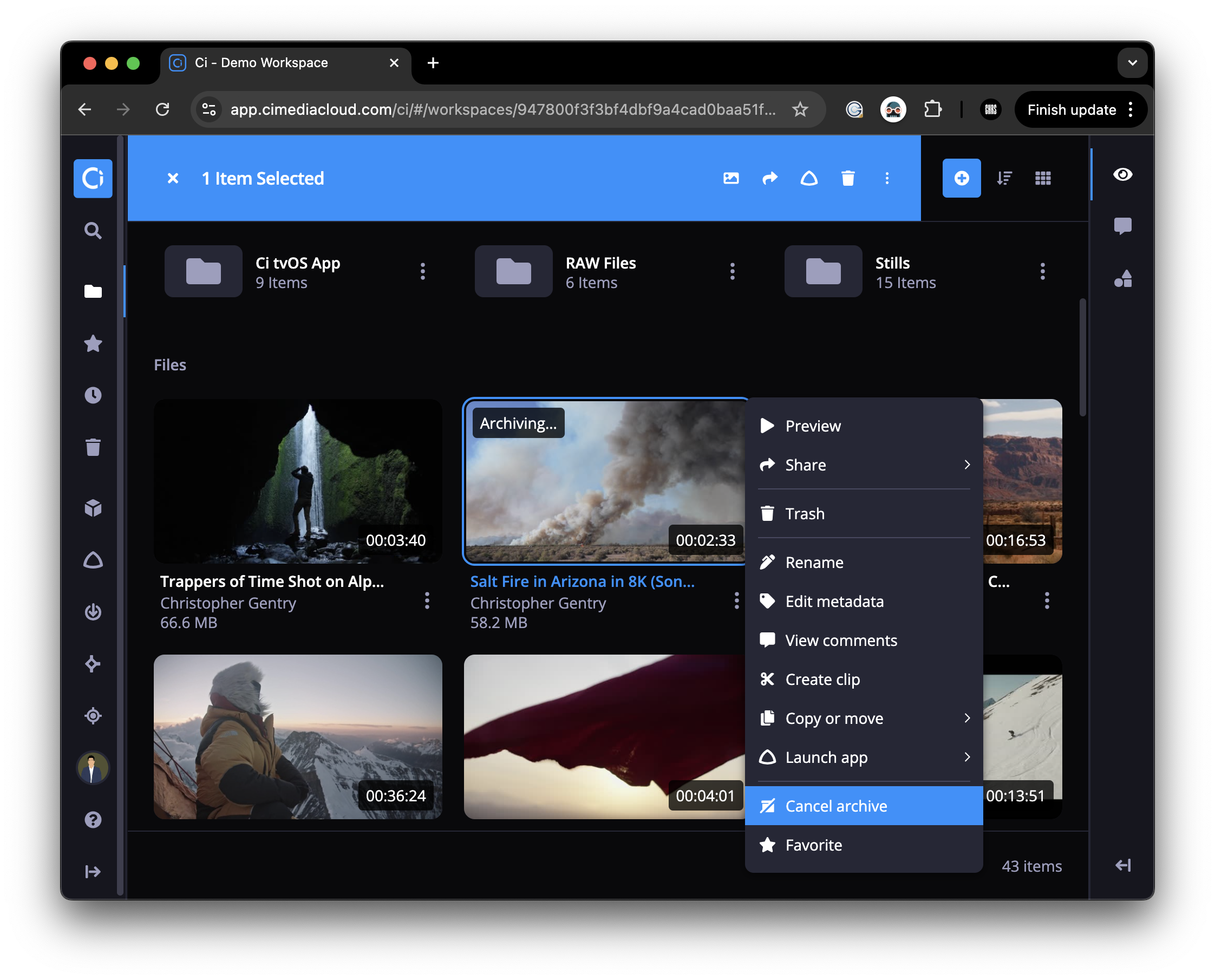Open the browser extensions puzzle icon
This screenshot has width=1215, height=980.
pos(932,109)
